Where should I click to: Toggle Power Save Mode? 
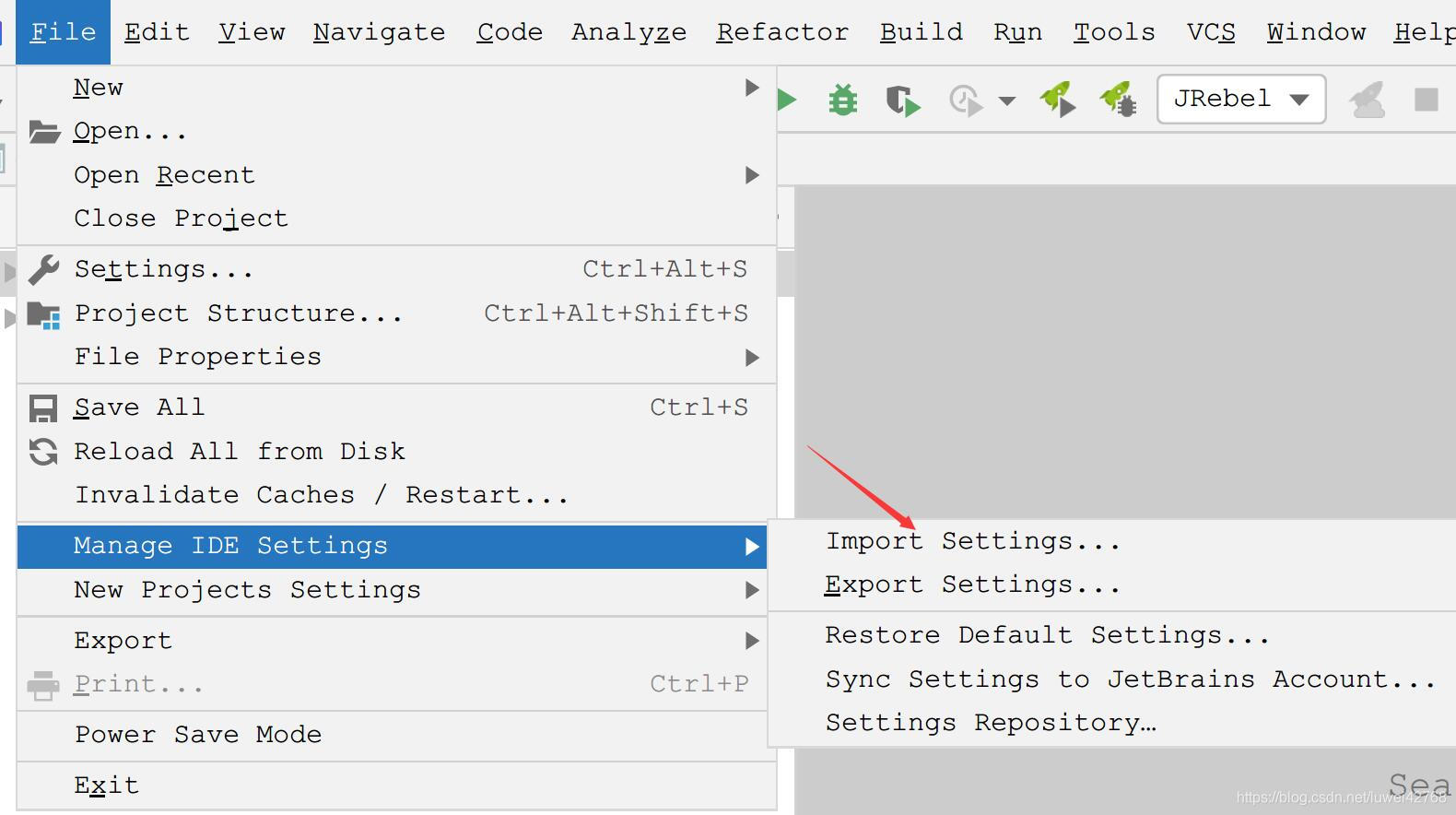396,735
